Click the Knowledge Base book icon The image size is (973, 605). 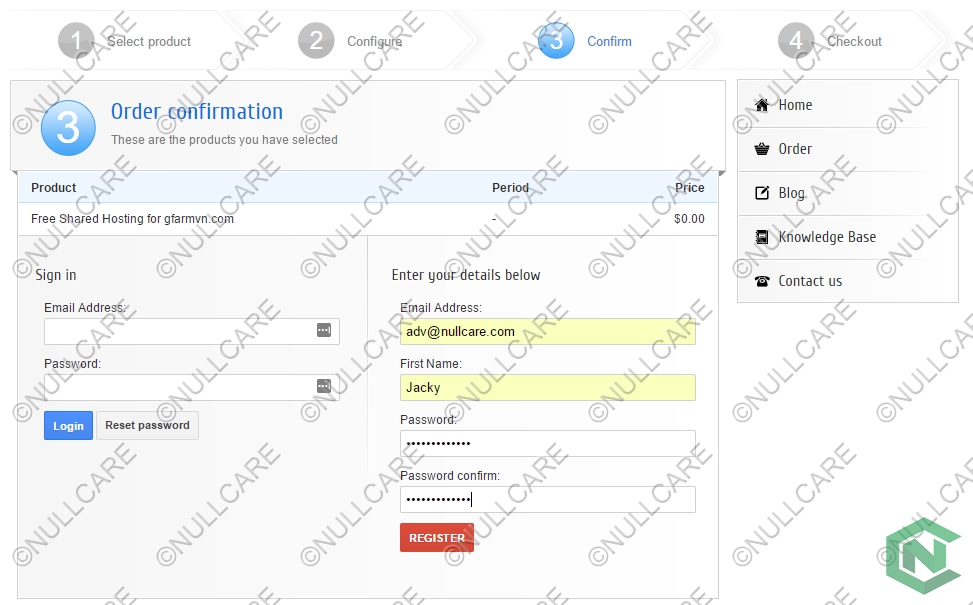point(762,237)
